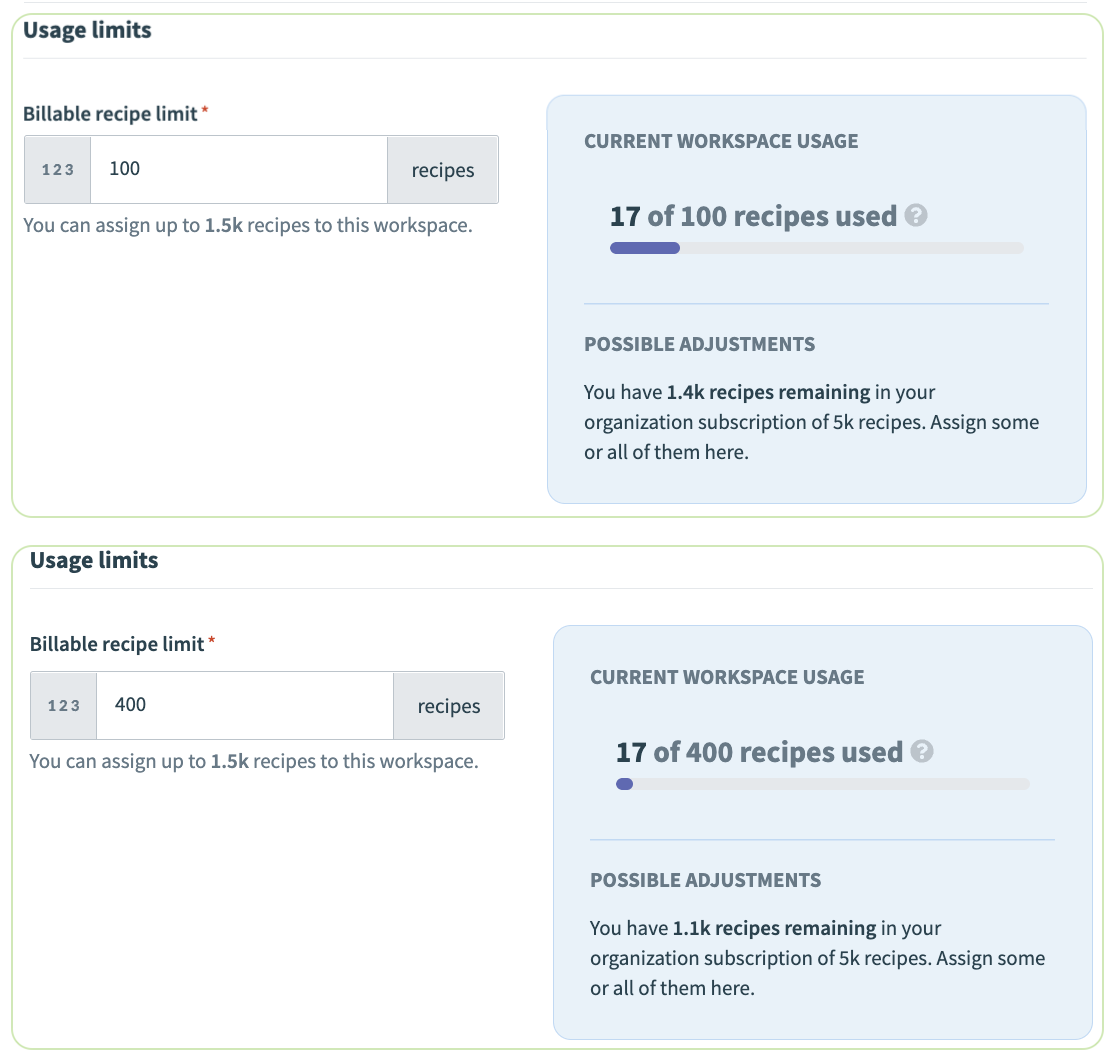This screenshot has height=1060, width=1120.
Task: Focus the billable recipe limit field containing 100
Action: (239, 170)
